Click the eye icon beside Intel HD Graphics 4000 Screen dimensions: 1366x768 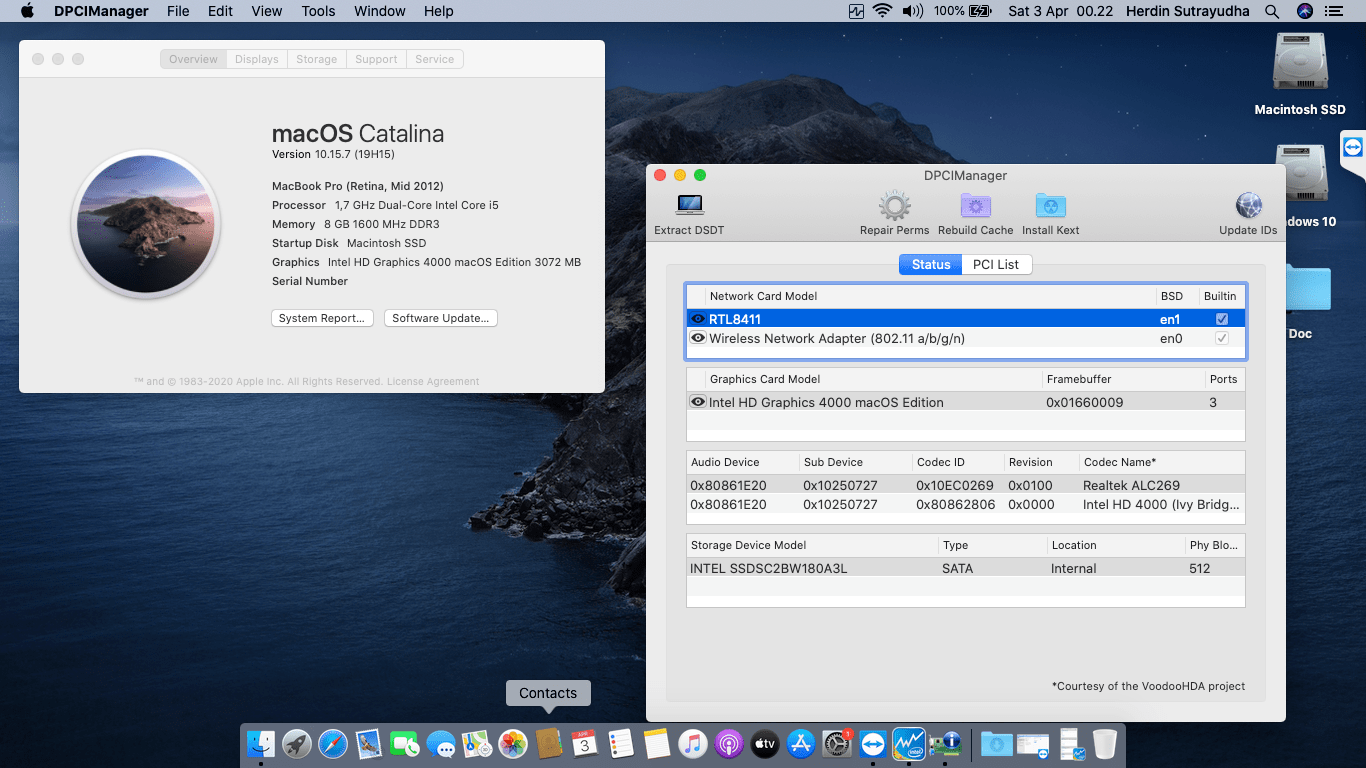698,402
